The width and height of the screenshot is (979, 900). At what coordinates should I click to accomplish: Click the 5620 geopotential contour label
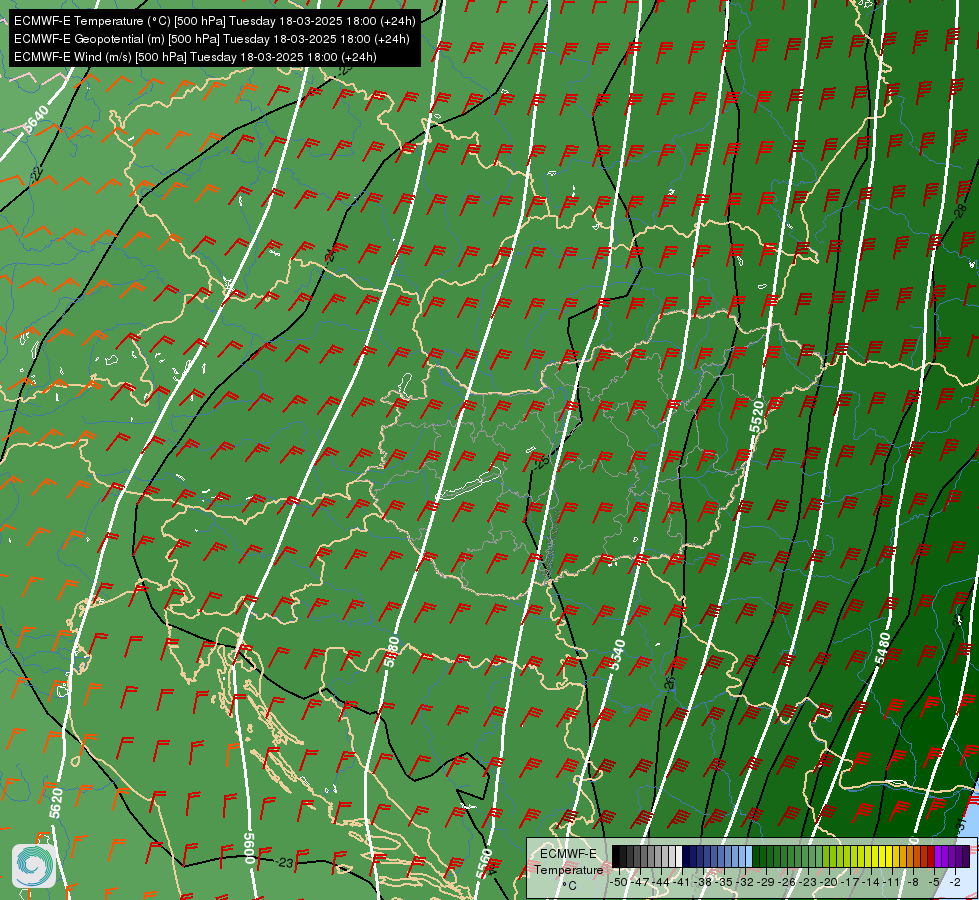click(x=56, y=803)
